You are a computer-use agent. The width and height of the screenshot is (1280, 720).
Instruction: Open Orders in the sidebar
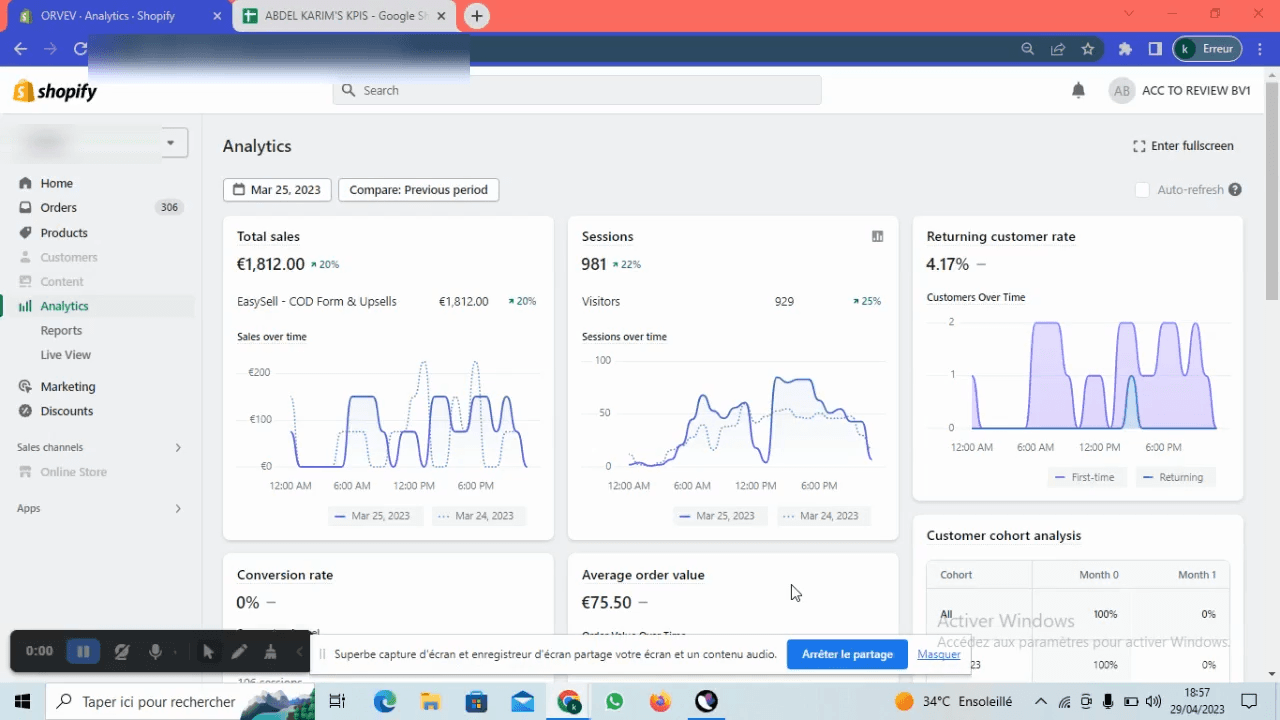point(59,208)
